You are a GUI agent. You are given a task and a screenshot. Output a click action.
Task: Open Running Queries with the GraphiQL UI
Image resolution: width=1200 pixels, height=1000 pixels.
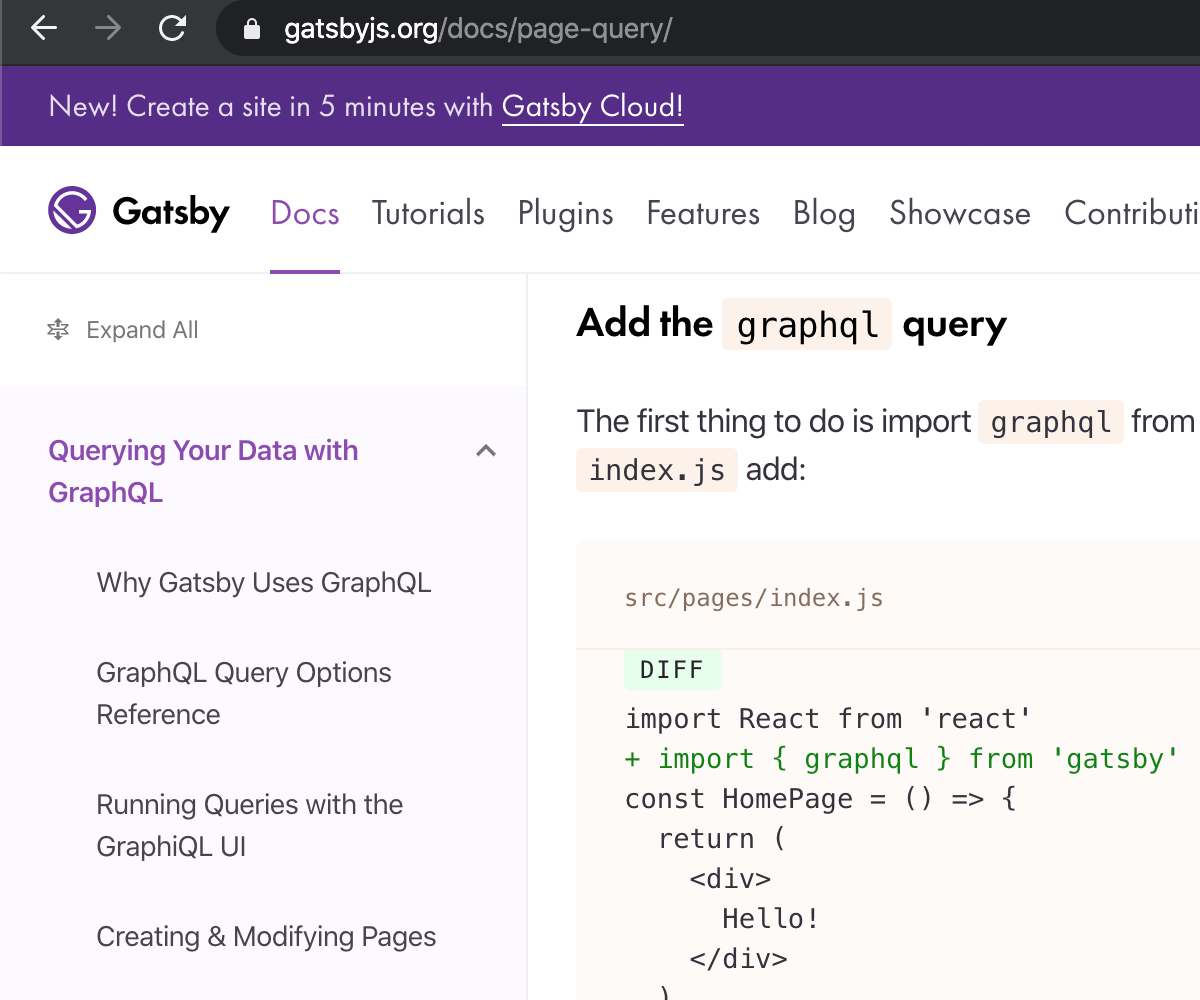pyautogui.click(x=250, y=825)
